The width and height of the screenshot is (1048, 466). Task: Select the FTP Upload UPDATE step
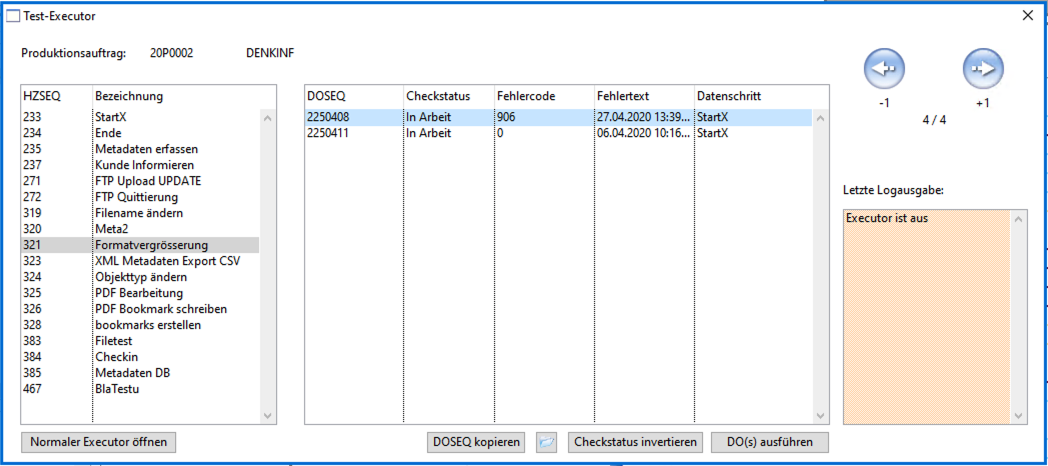pos(147,181)
